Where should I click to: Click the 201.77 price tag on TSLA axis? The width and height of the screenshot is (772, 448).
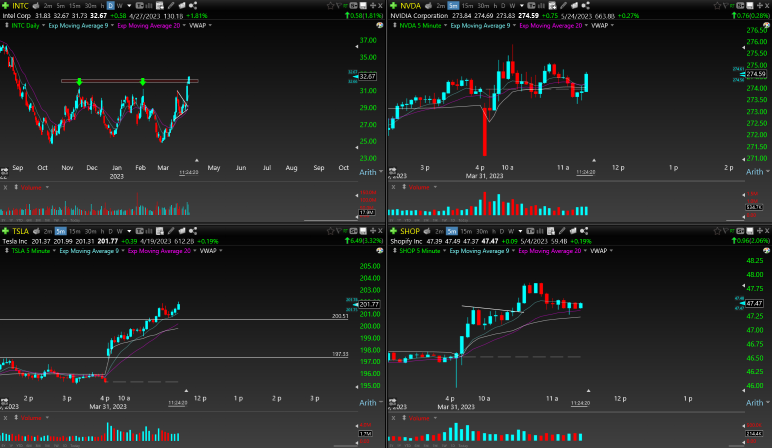pos(369,304)
